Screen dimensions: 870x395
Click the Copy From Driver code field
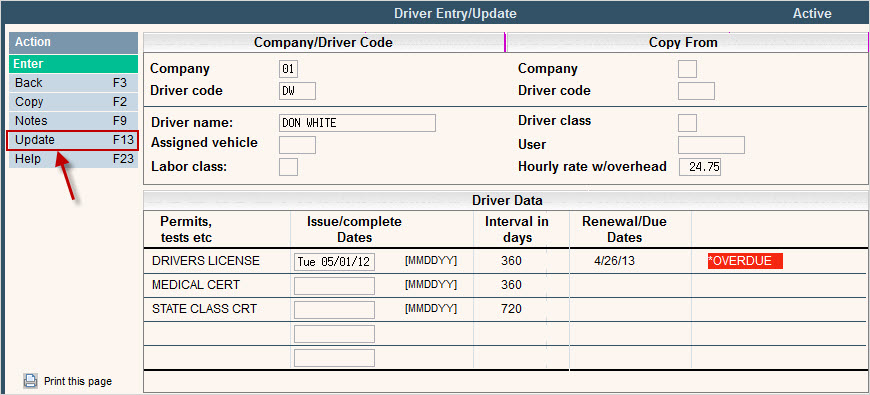696,91
